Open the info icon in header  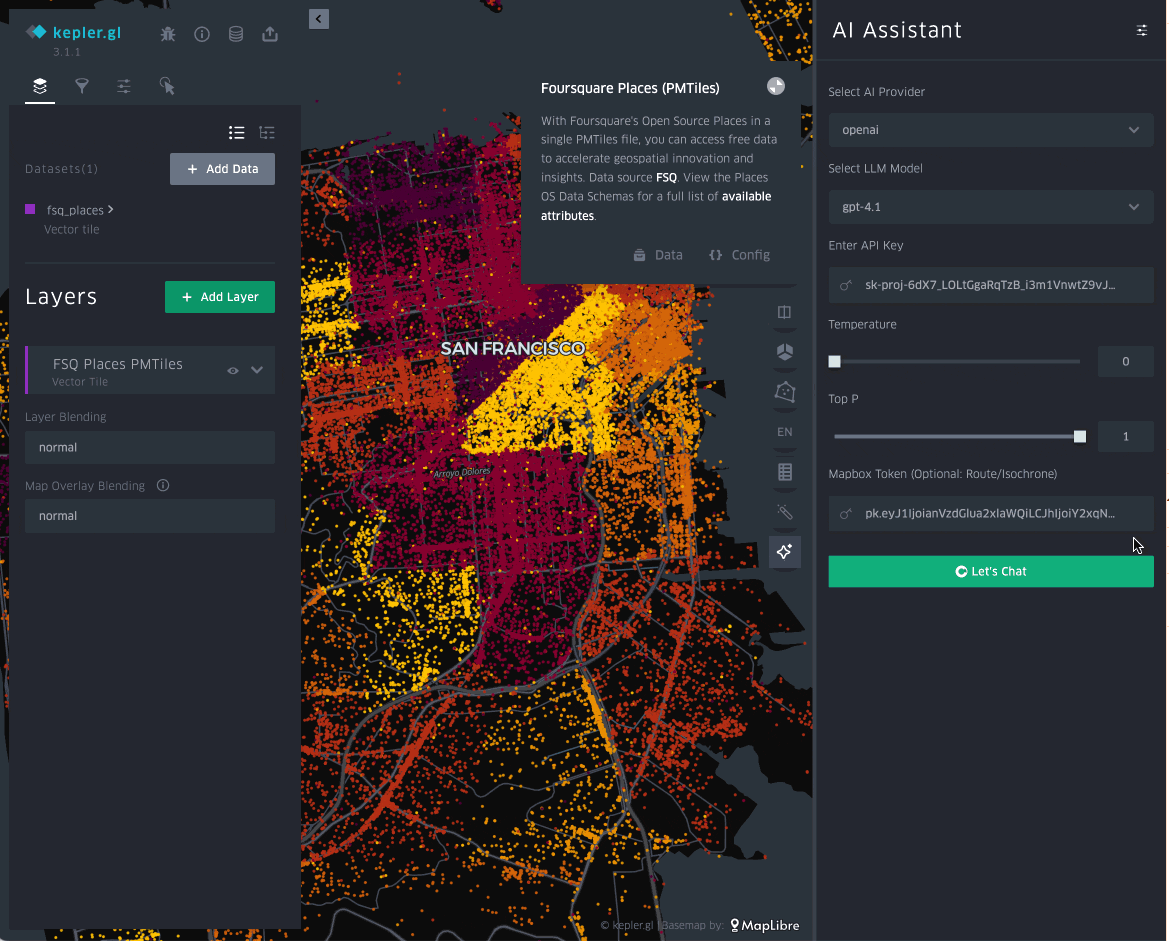tap(202, 34)
